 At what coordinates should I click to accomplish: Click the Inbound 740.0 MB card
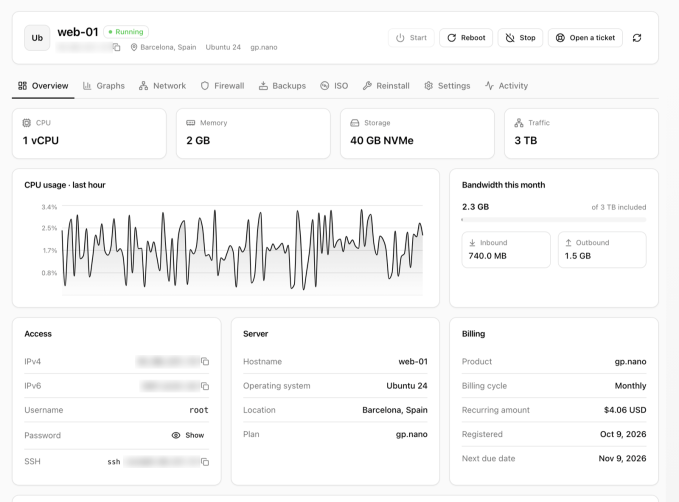pyautogui.click(x=506, y=249)
